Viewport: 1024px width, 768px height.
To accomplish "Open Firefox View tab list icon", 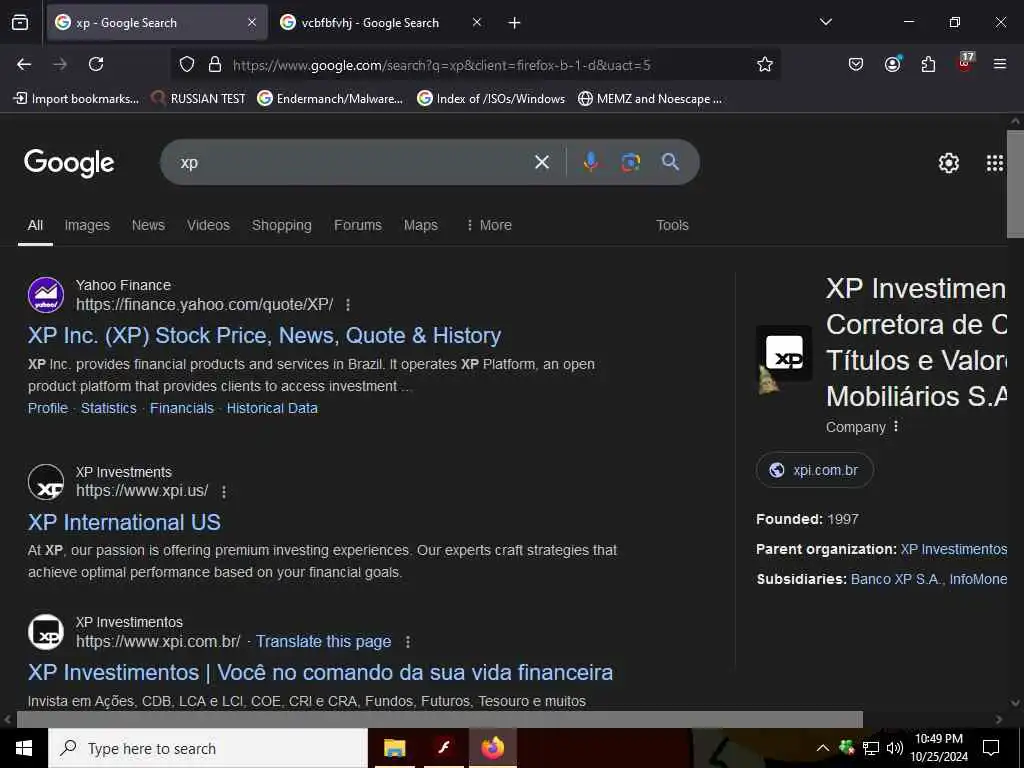I will [20, 22].
